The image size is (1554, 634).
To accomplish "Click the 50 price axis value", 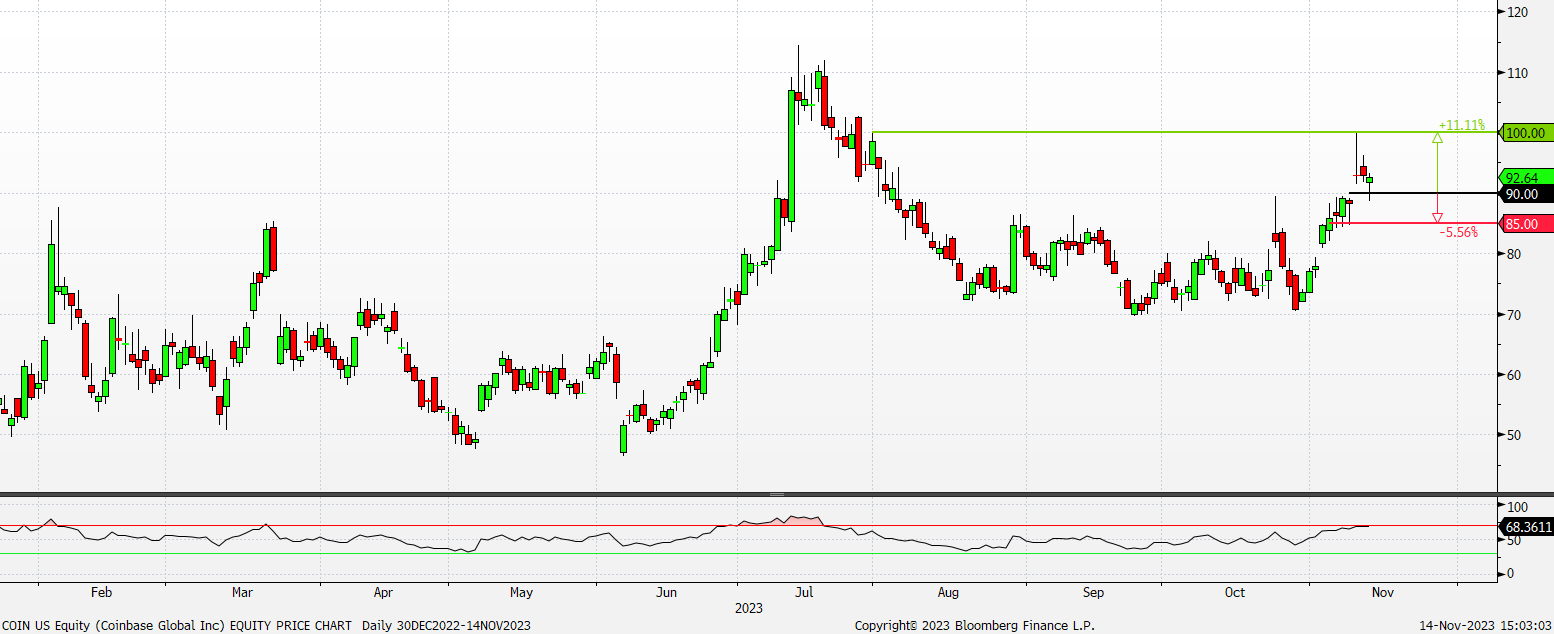I will click(1514, 435).
